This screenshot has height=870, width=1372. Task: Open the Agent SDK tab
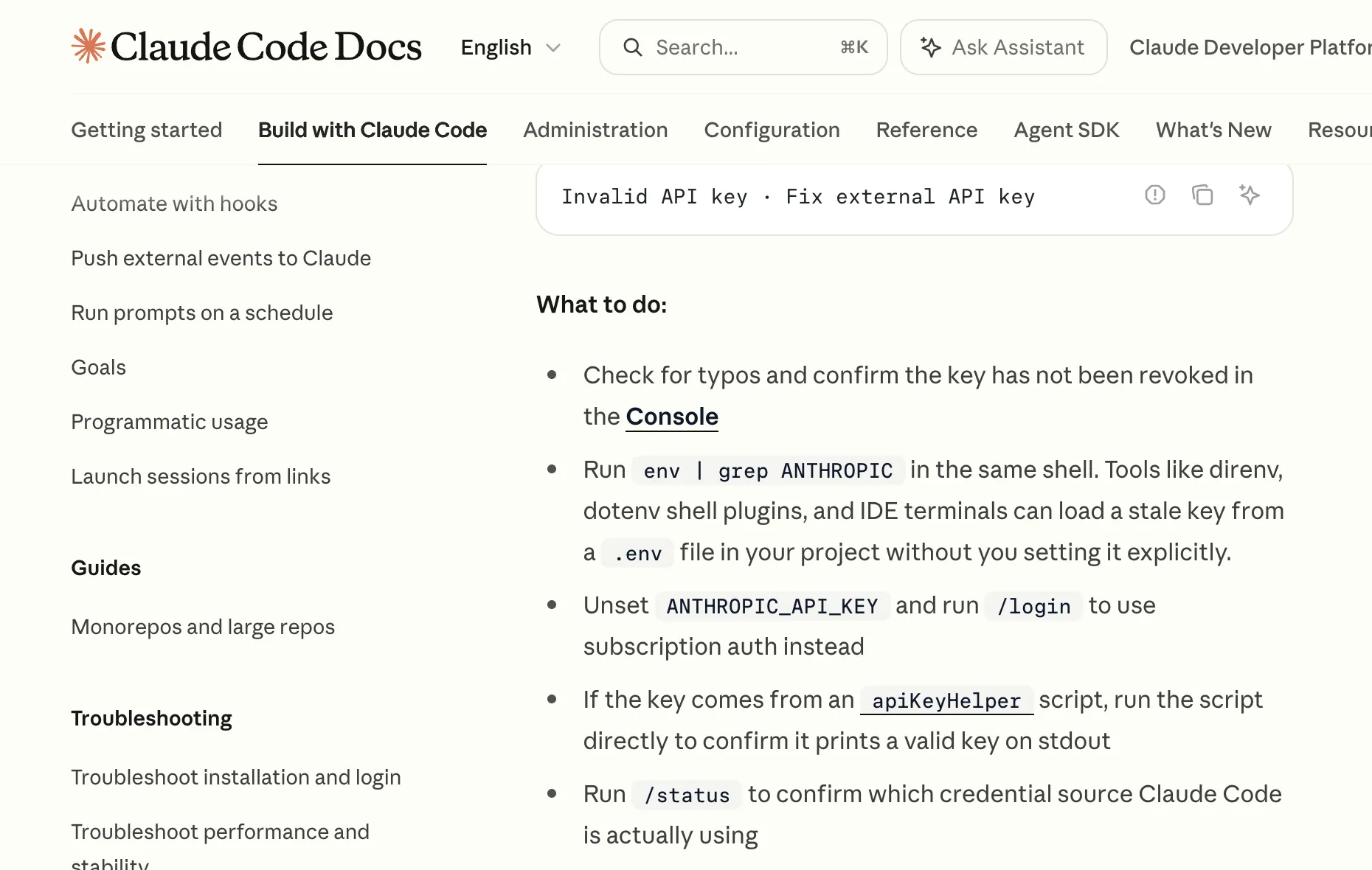(1067, 130)
